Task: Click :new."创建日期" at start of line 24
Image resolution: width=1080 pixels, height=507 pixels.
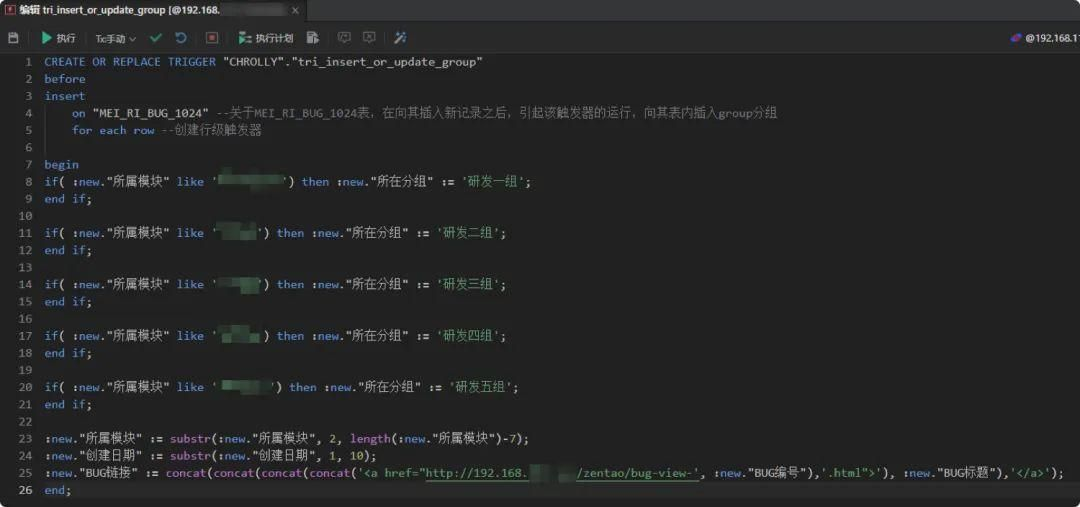Action: [x=94, y=456]
